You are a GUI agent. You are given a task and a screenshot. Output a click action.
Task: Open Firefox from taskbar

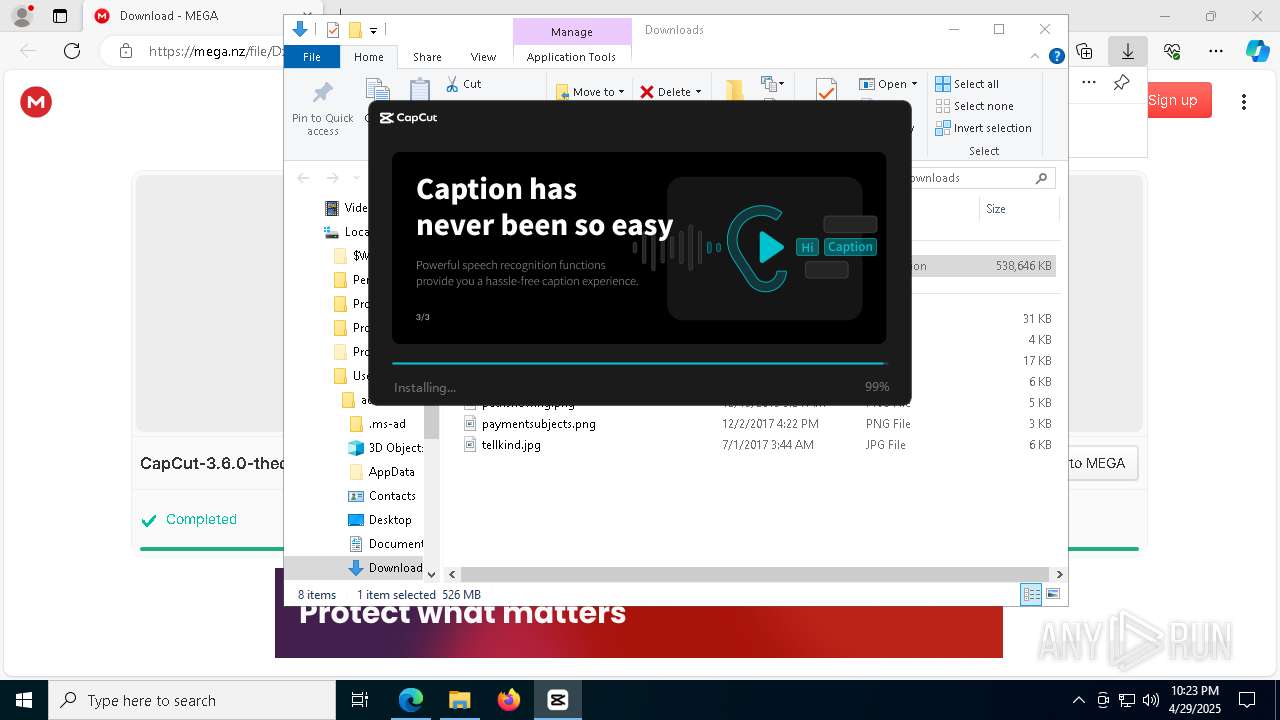508,700
